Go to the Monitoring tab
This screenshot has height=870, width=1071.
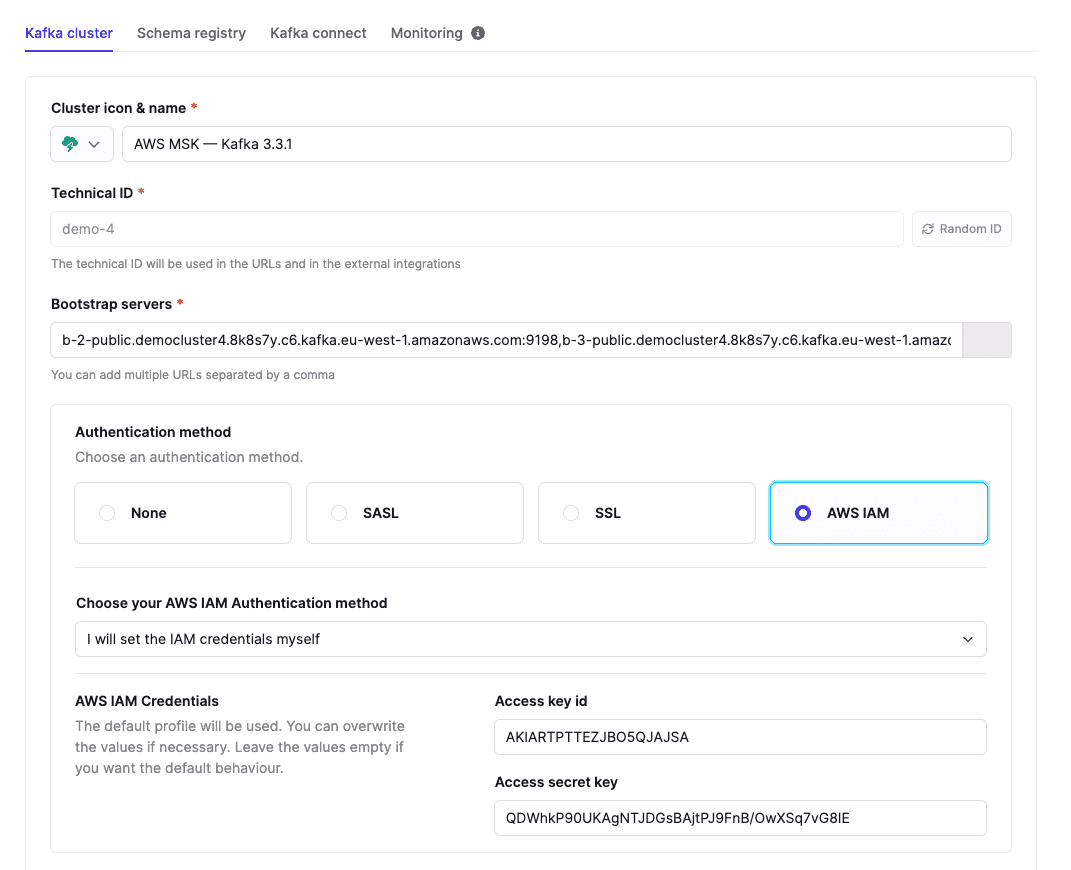tap(426, 33)
